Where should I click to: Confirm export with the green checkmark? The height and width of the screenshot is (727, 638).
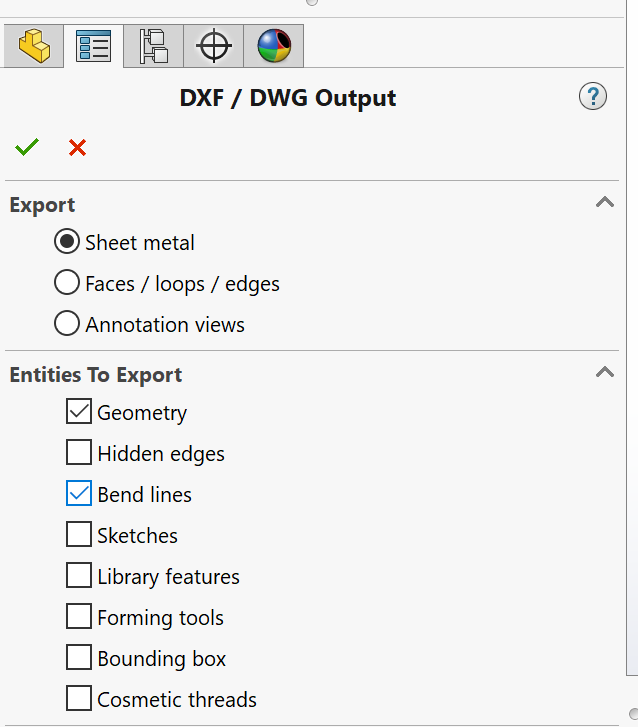[x=27, y=148]
